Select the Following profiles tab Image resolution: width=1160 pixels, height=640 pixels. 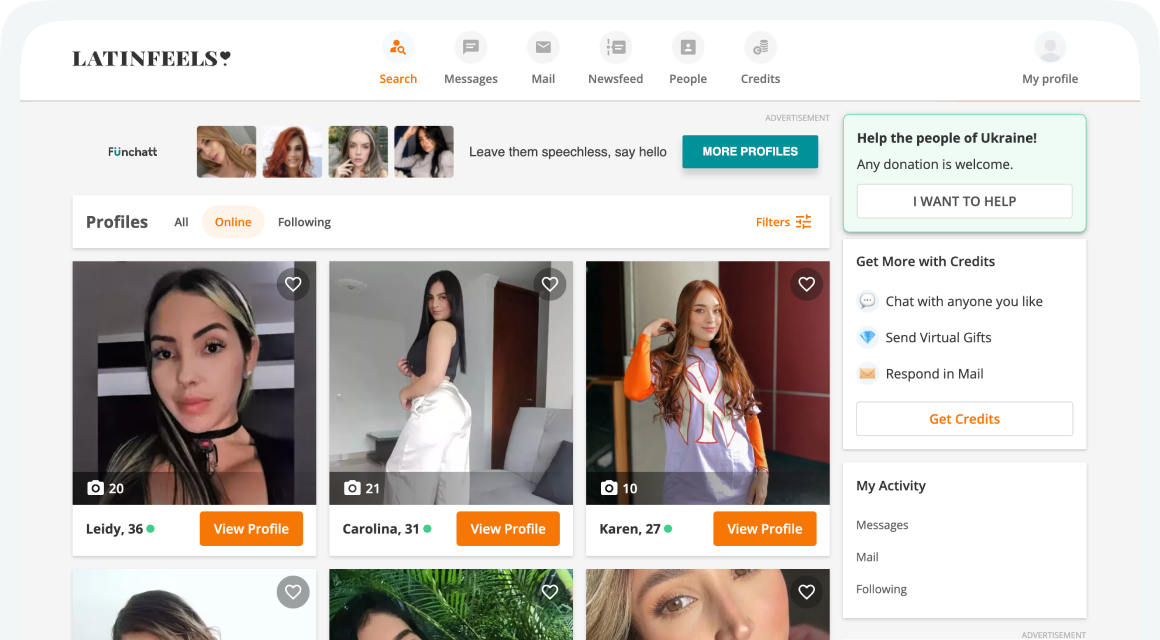(304, 222)
